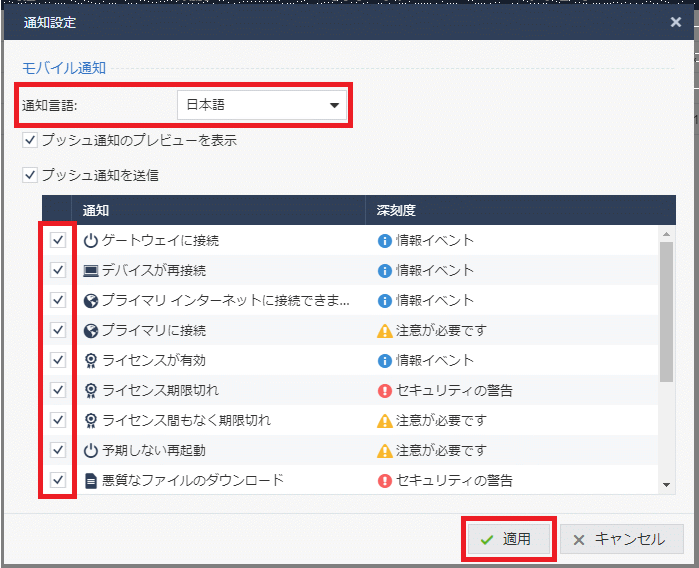Image resolution: width=699 pixels, height=568 pixels.
Task: Click globe icon beside プライマリに接続
Action: 91,330
